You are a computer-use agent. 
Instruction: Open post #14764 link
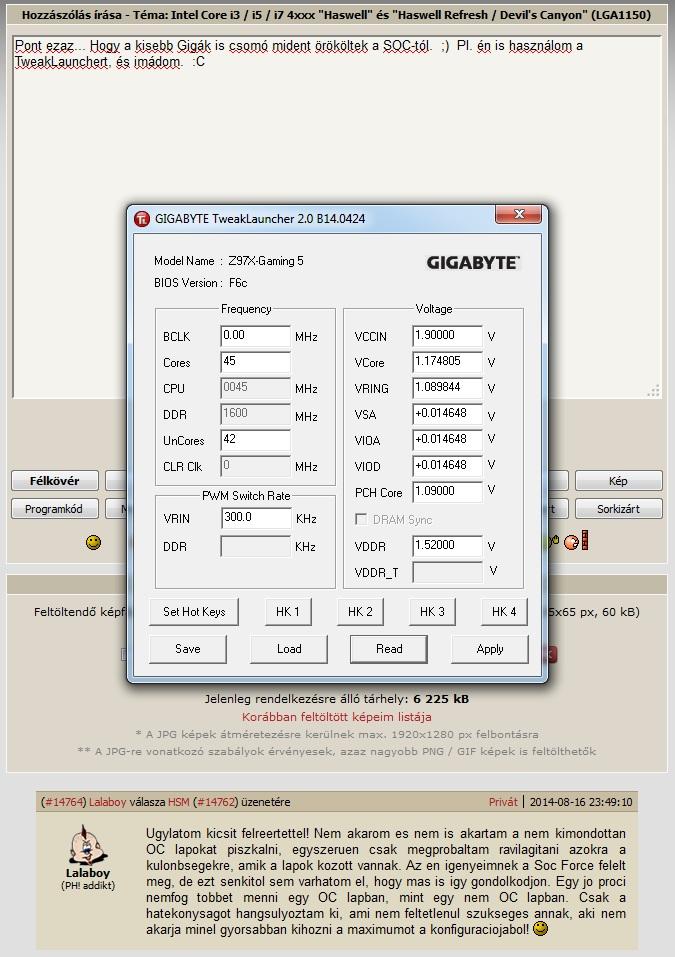(63, 802)
